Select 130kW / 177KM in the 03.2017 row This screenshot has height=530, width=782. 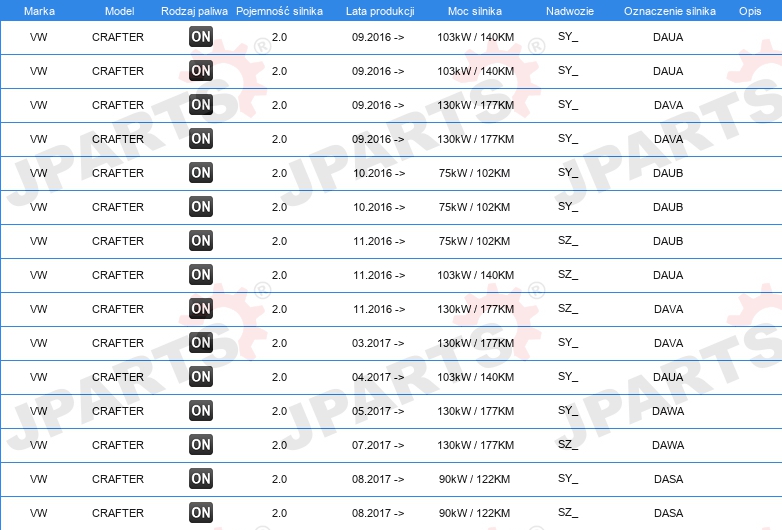(475, 343)
